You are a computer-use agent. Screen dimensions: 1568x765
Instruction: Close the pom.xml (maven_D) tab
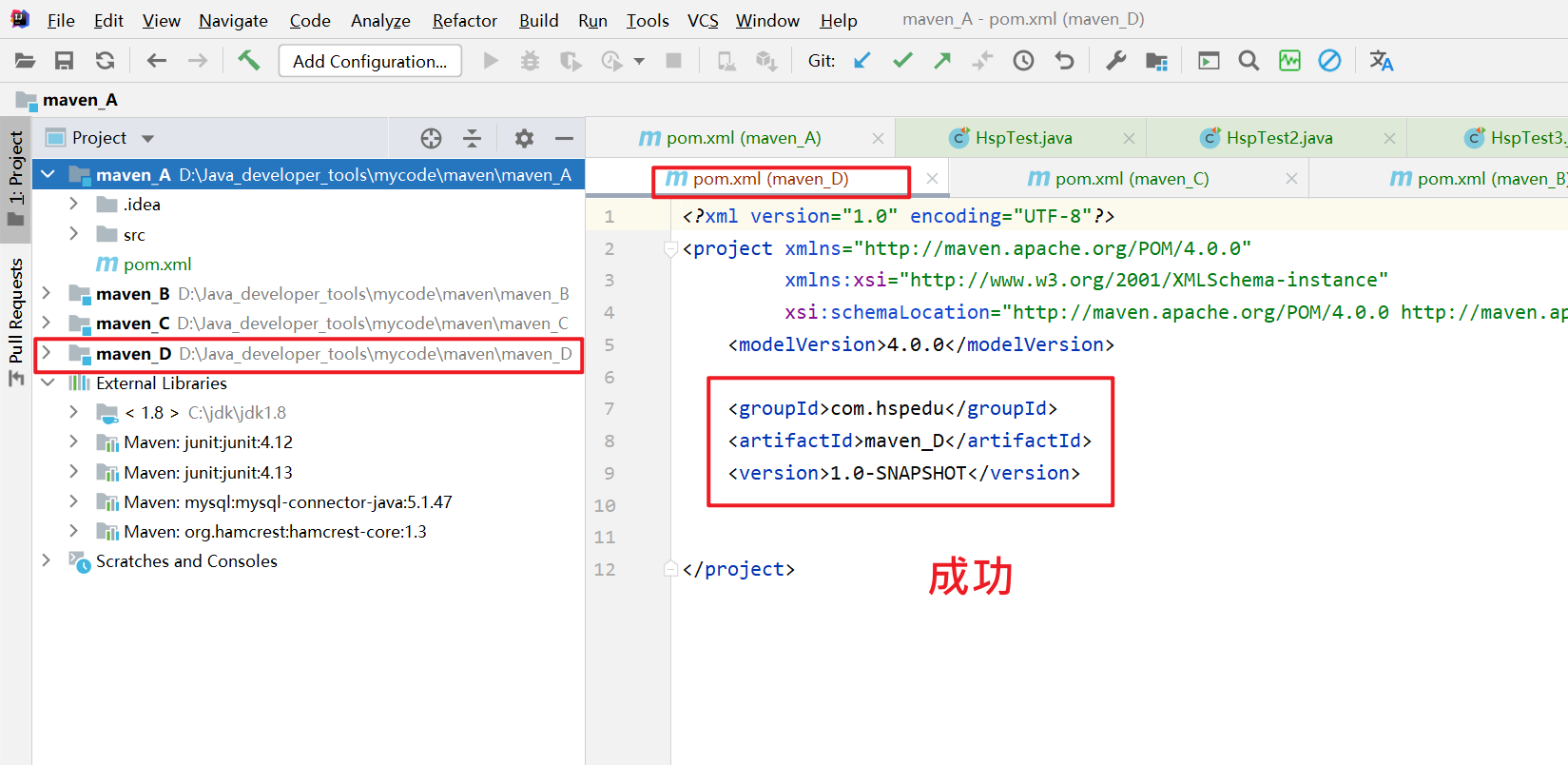click(x=932, y=179)
